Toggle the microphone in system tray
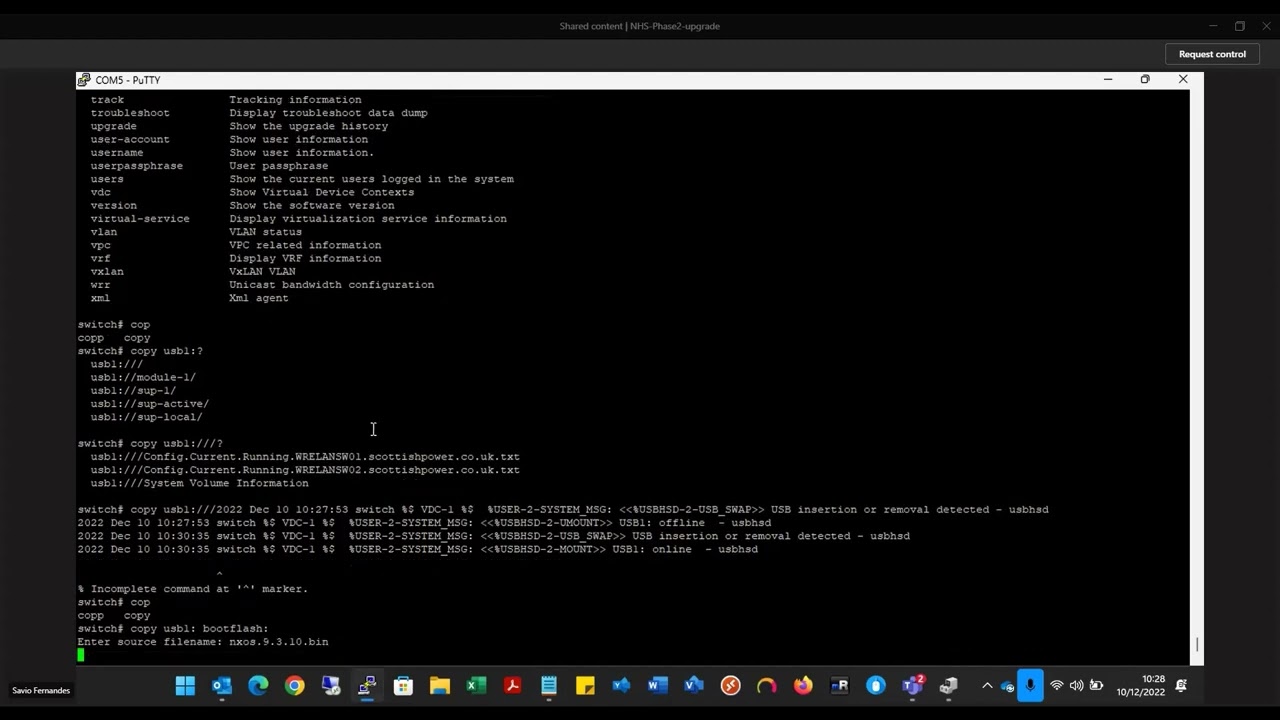 click(1030, 686)
